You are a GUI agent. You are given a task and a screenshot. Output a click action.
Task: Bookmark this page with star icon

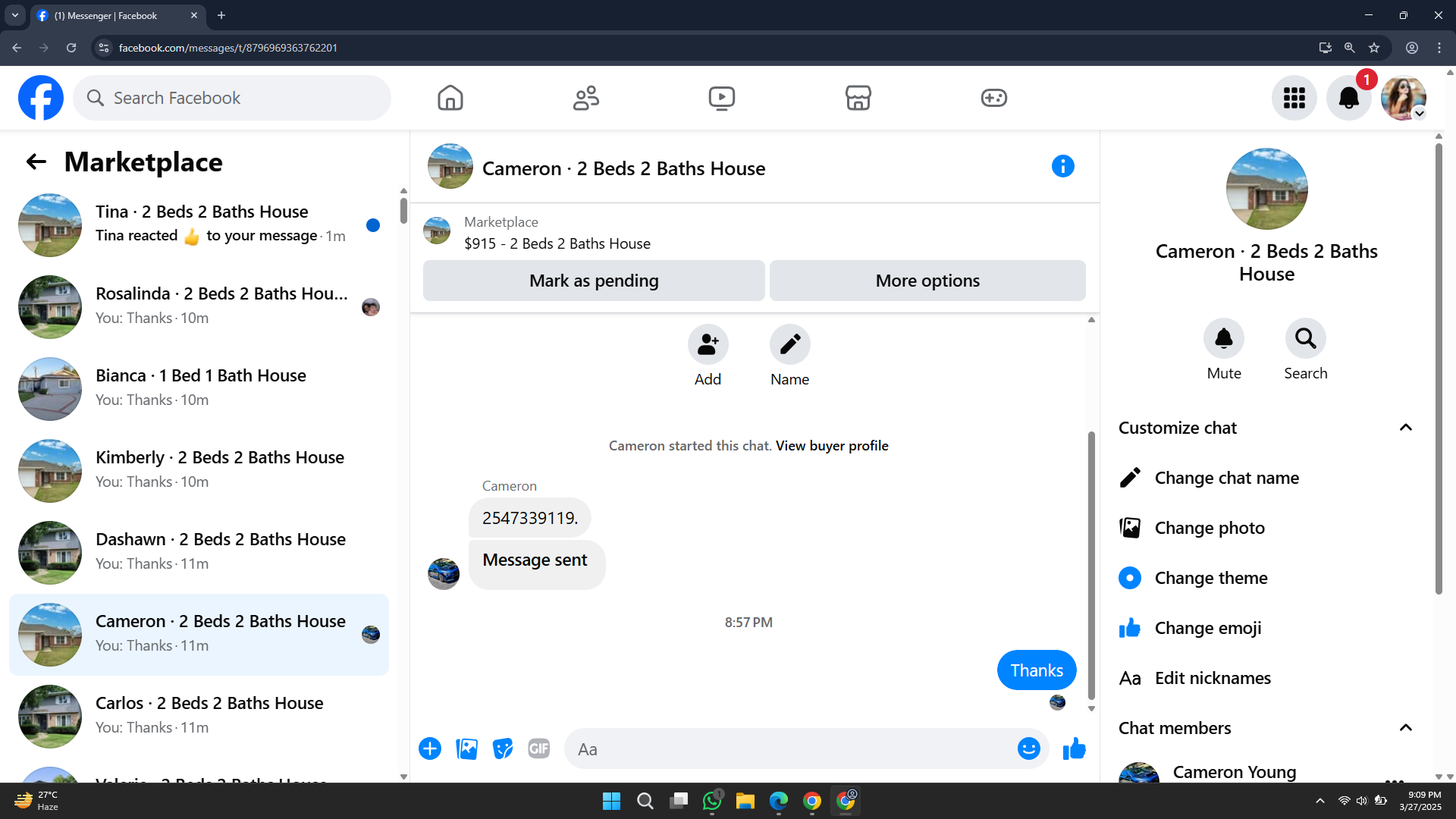coord(1374,48)
